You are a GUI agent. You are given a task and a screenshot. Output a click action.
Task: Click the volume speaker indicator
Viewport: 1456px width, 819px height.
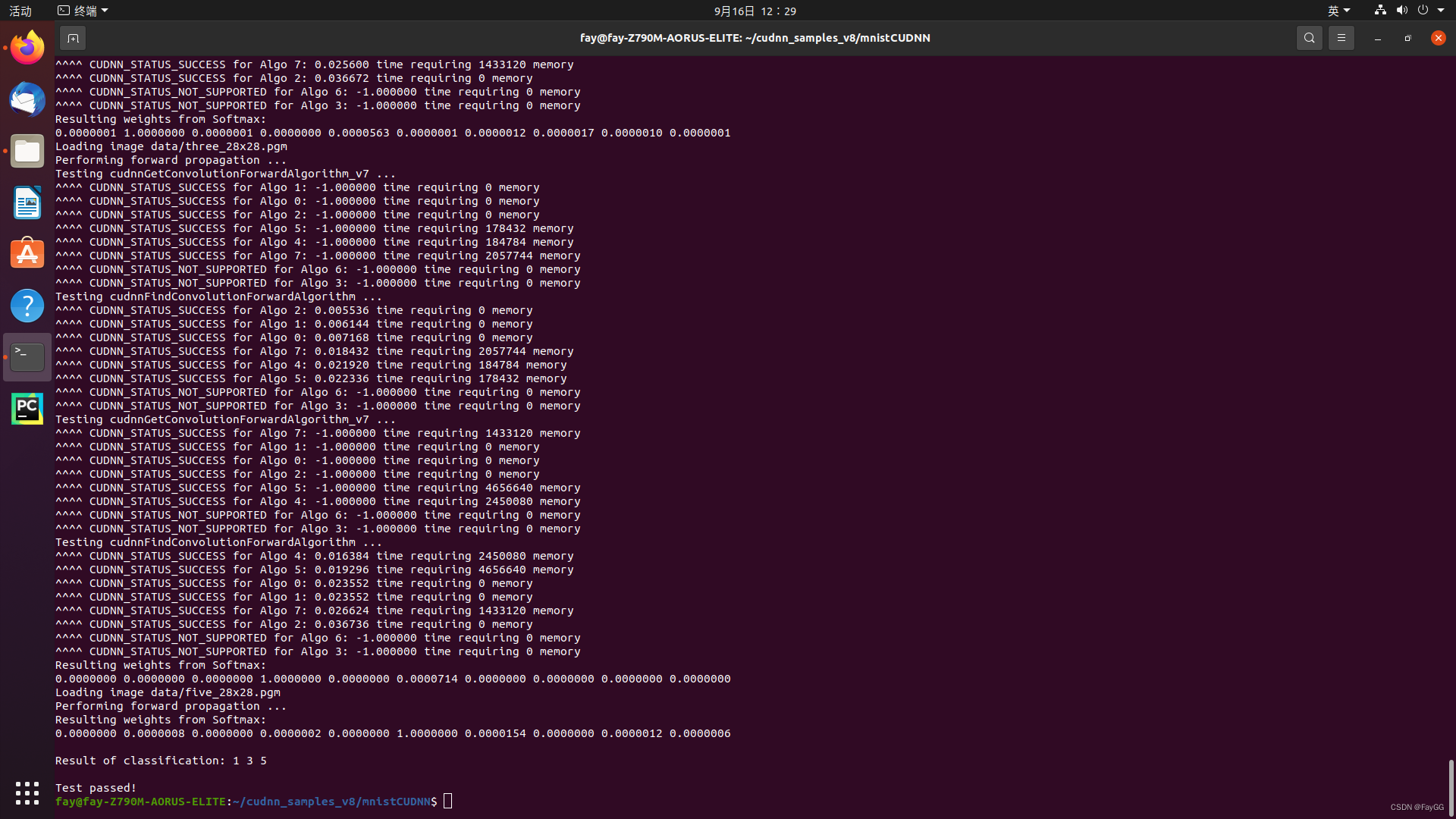(x=1401, y=11)
